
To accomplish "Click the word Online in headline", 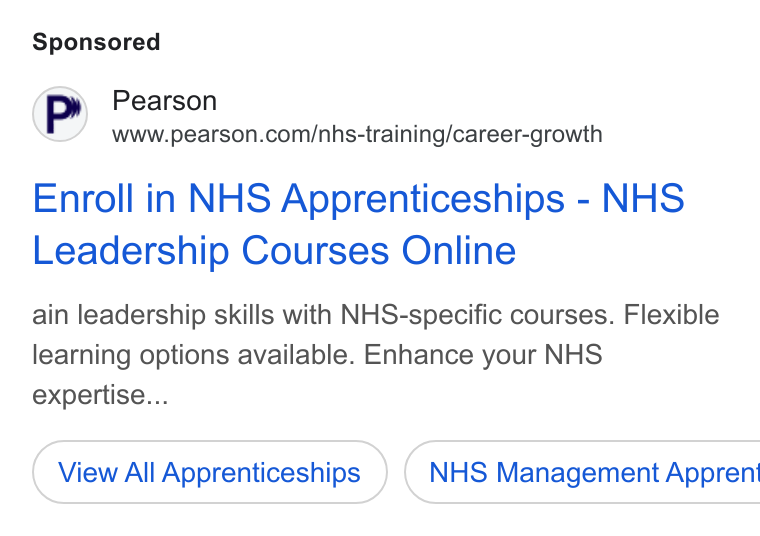I will 459,251.
